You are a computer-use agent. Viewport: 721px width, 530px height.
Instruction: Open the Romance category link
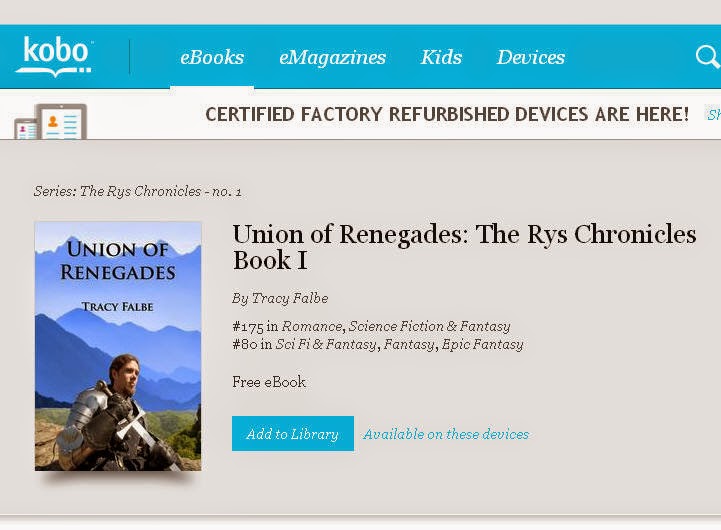[x=312, y=326]
